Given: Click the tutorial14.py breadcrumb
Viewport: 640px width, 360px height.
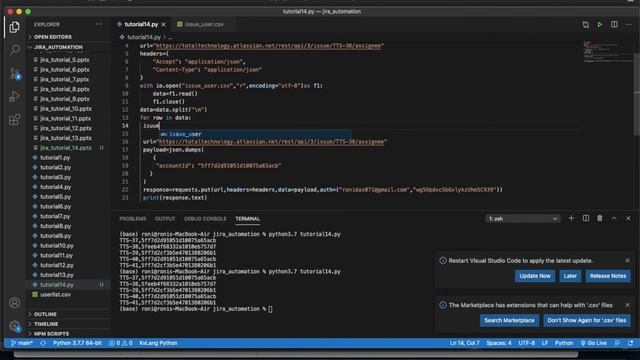Looking at the screenshot, I should click(x=144, y=37).
